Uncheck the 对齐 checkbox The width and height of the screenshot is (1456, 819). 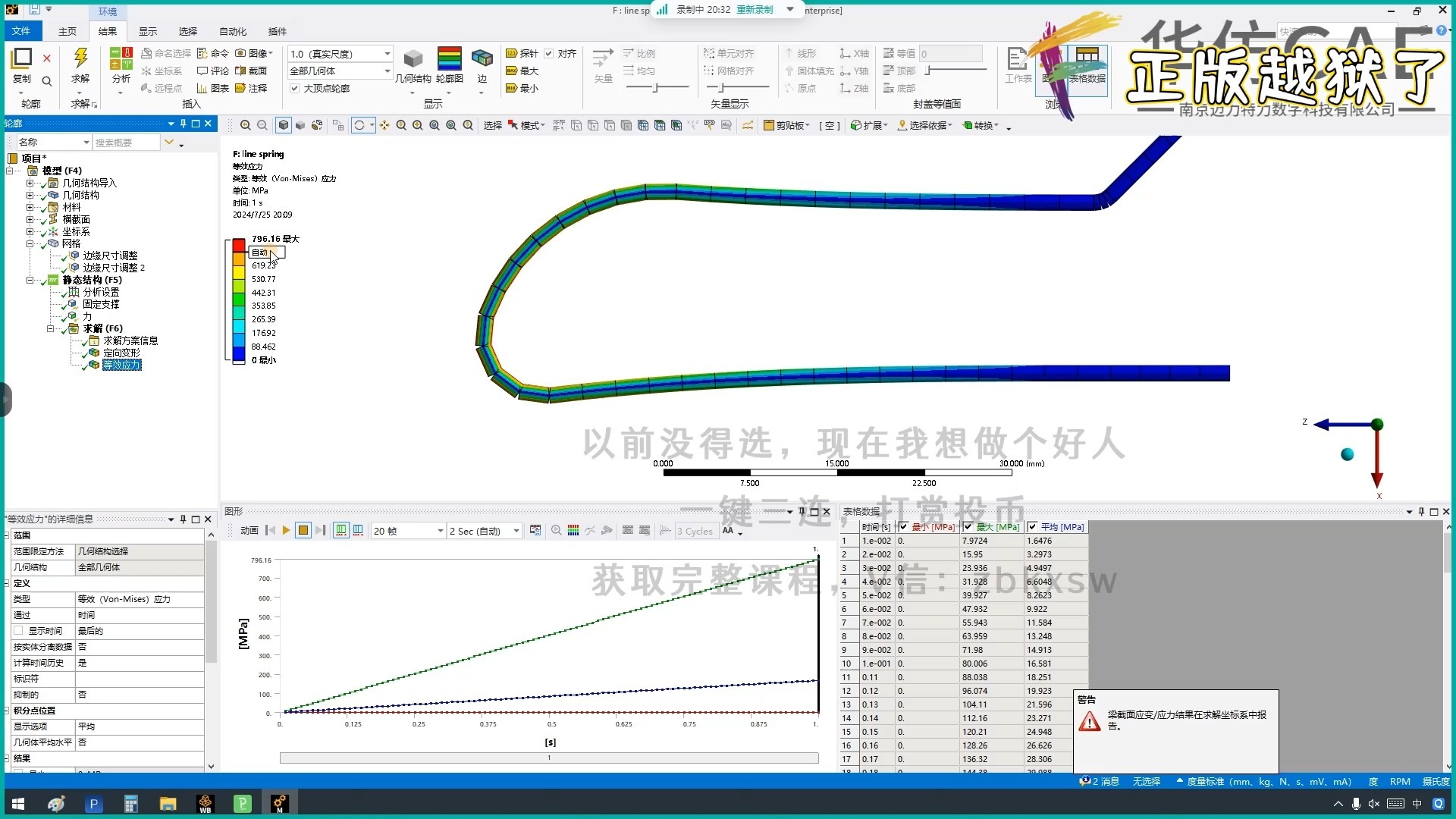click(548, 53)
